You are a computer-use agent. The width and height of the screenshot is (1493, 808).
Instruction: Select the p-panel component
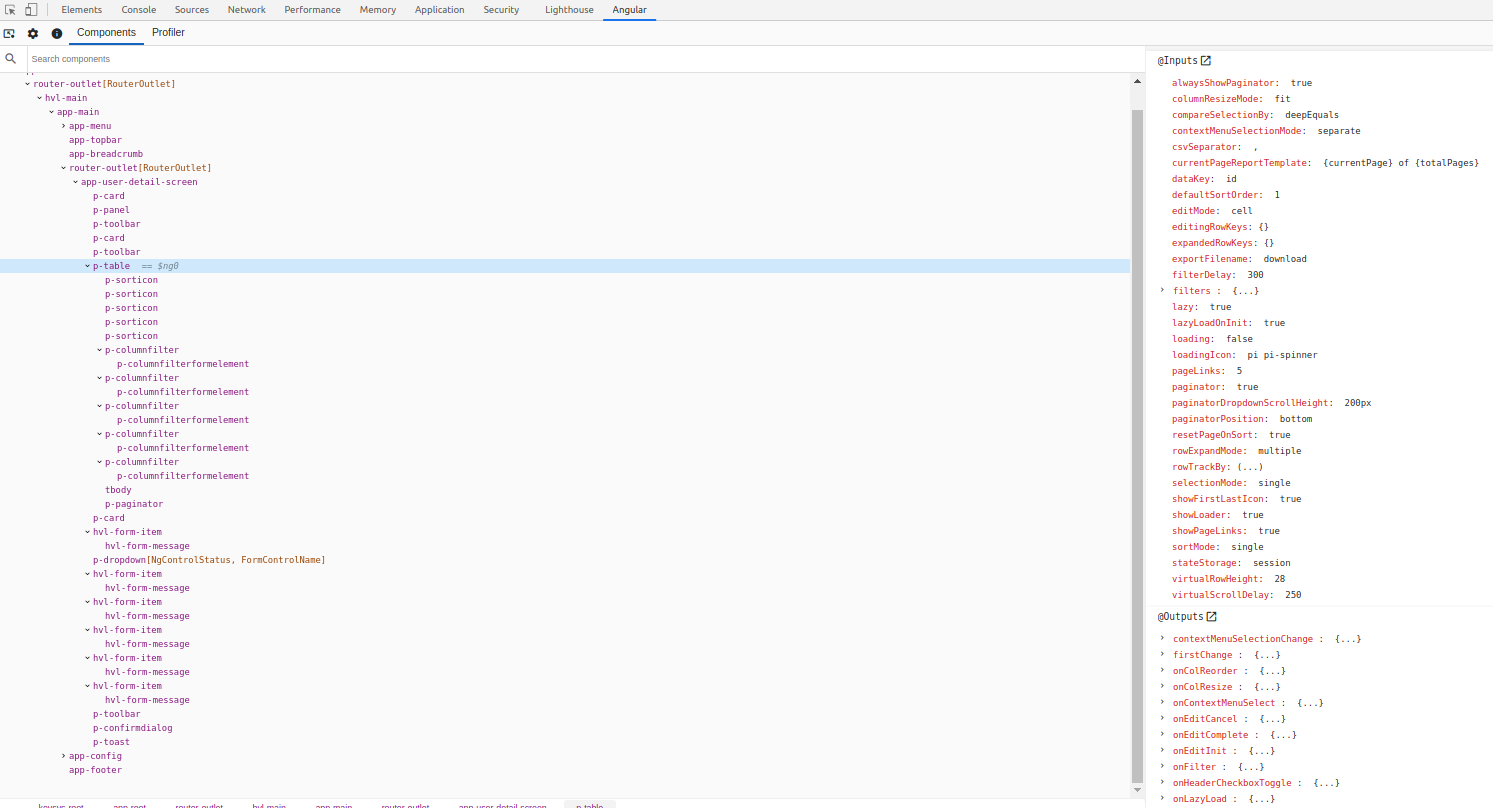coord(111,210)
